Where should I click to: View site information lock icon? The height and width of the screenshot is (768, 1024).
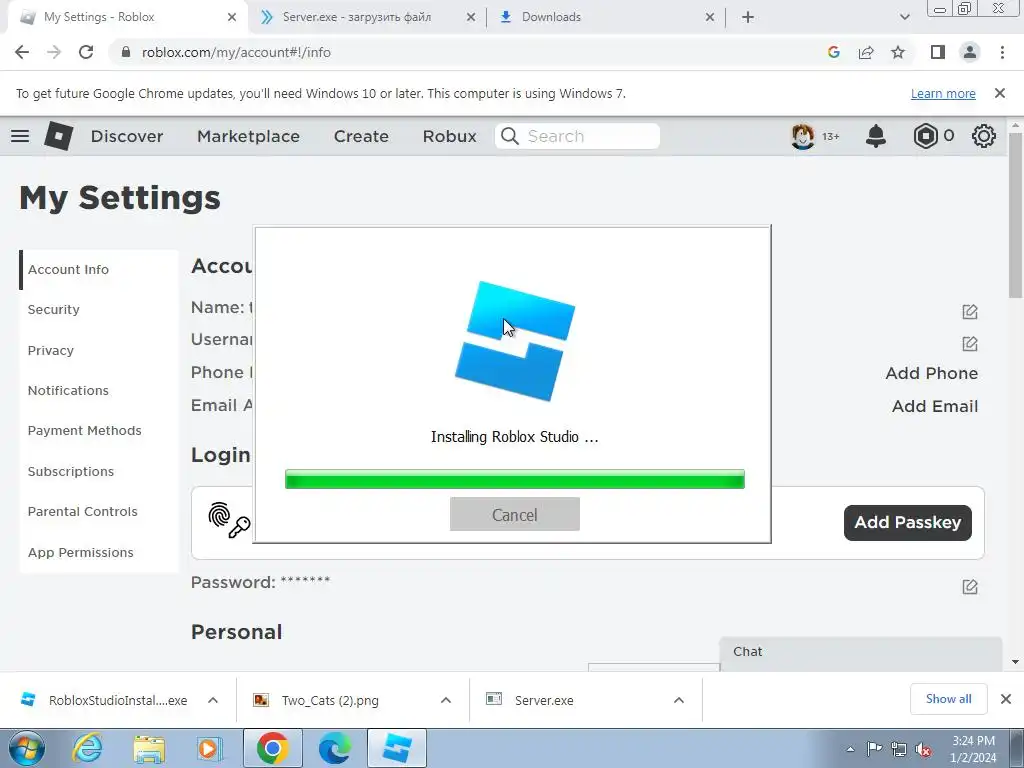127,52
